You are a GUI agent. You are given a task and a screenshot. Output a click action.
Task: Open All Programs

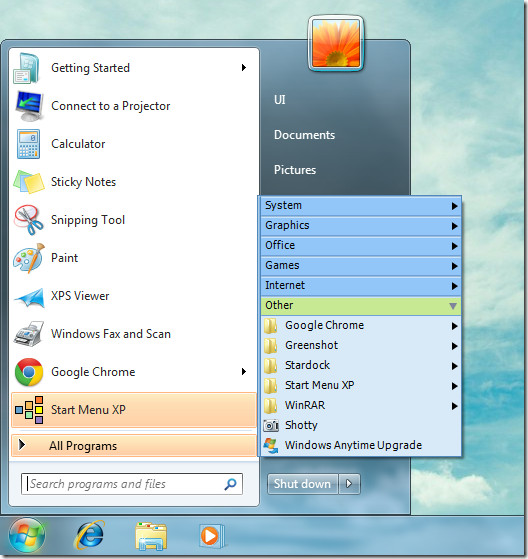point(134,446)
